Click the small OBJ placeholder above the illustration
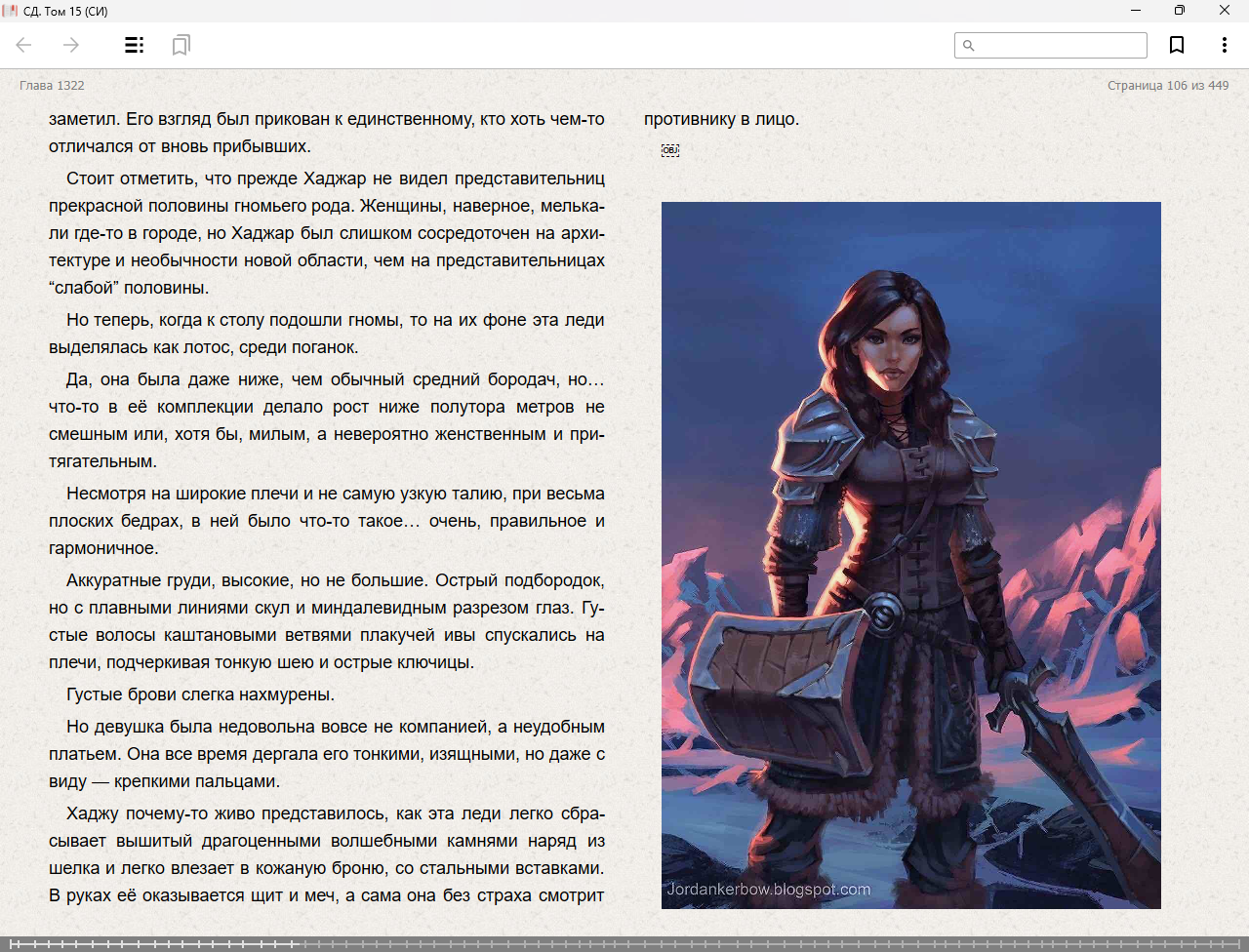The image size is (1249, 952). 669,150
